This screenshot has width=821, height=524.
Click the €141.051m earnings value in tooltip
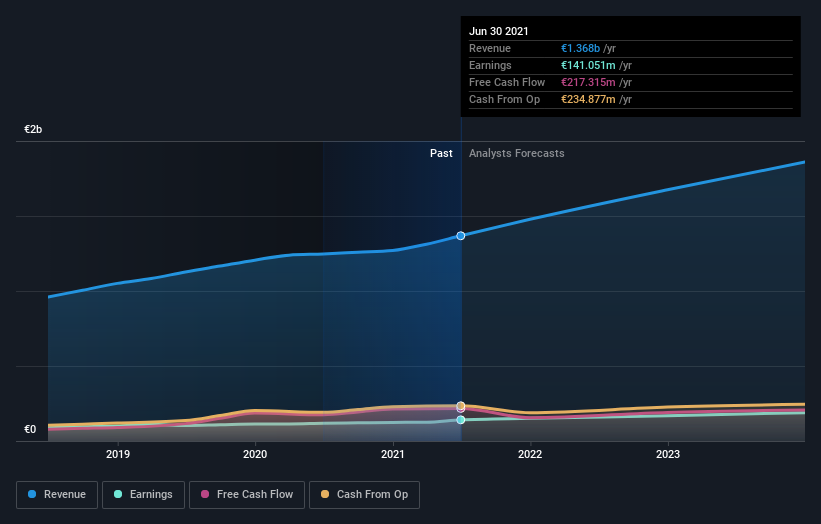pyautogui.click(x=588, y=65)
